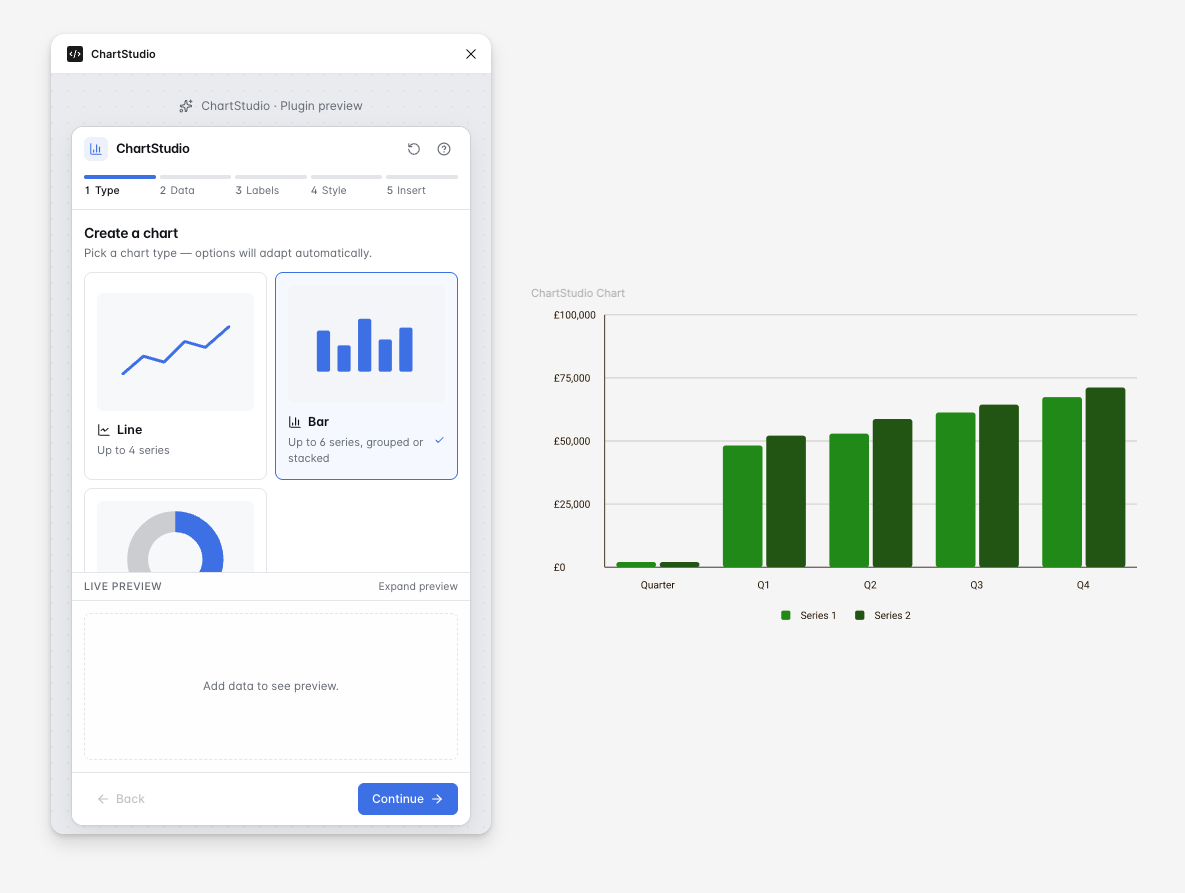
Task: Click the arrow icon on Continue
Action: point(438,799)
